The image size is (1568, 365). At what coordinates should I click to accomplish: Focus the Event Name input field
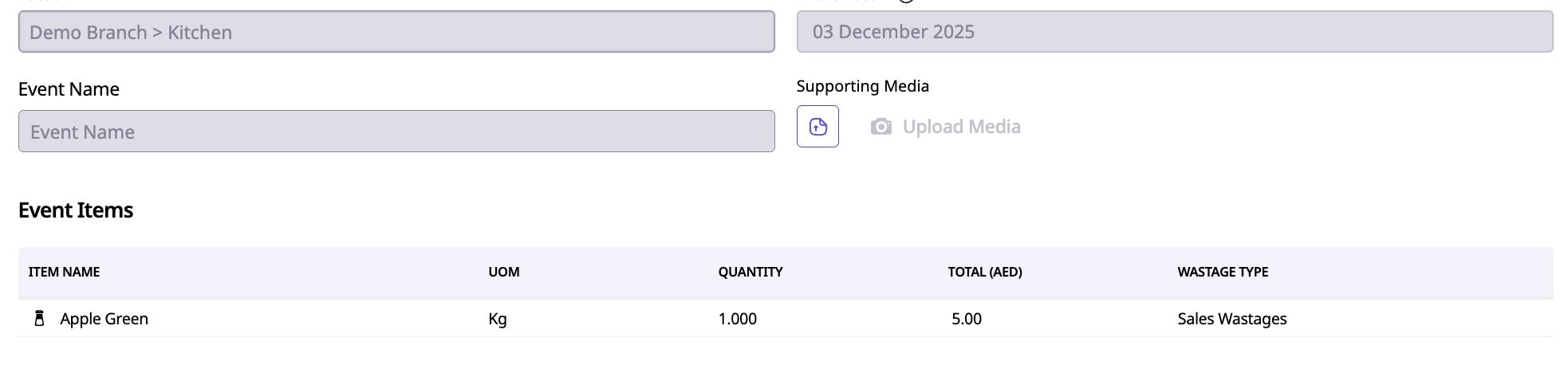[396, 131]
